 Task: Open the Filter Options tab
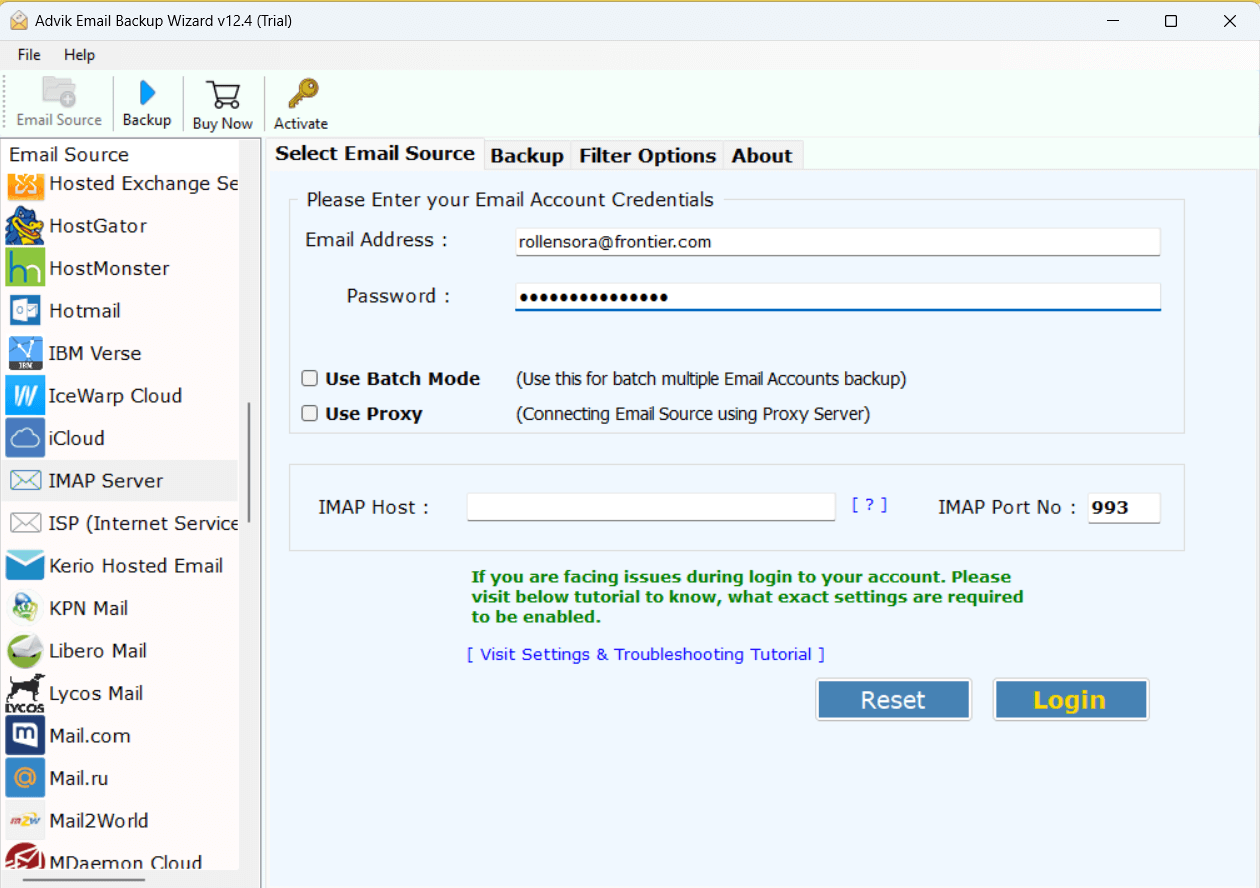tap(648, 156)
